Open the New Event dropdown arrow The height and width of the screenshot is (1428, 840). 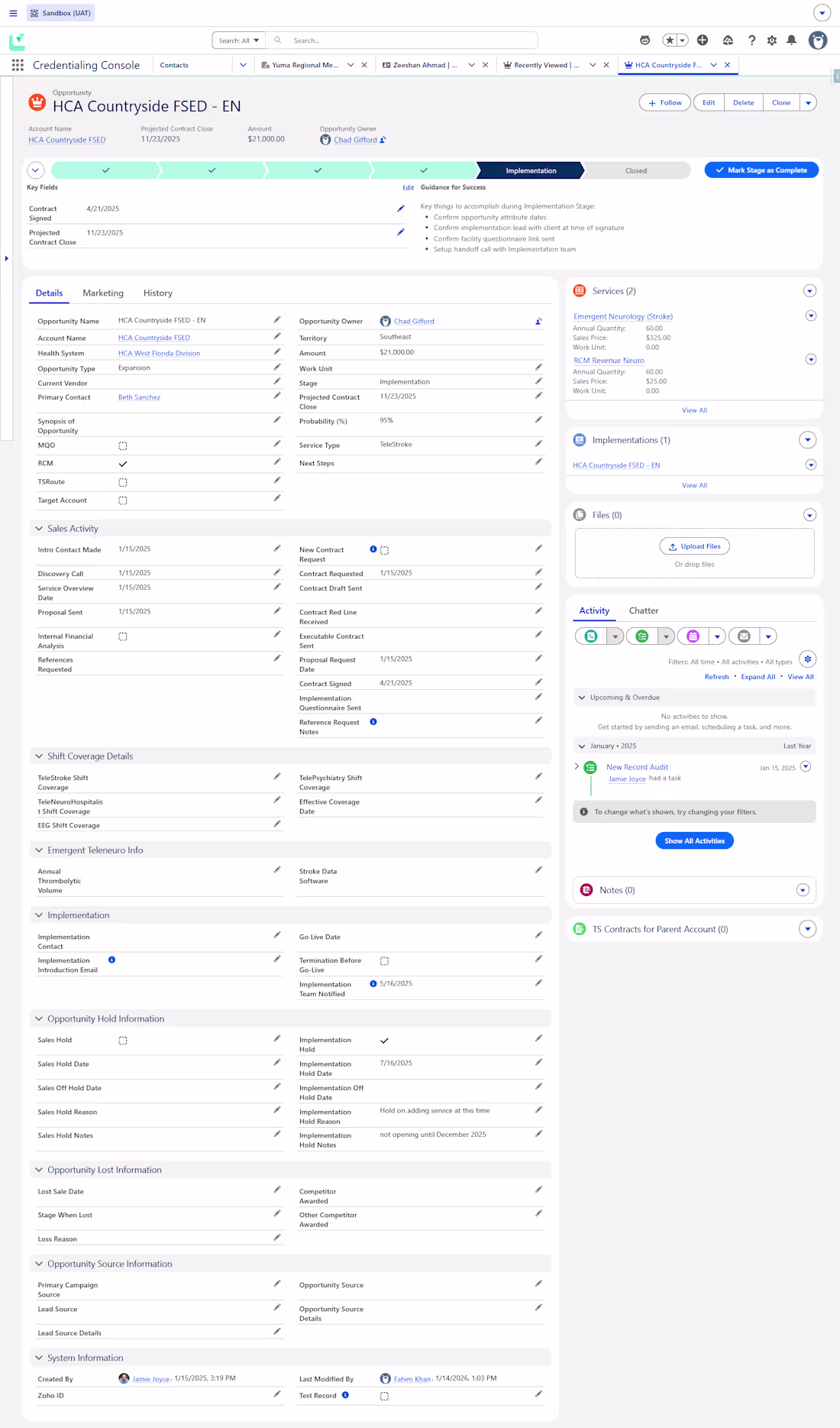pos(717,636)
